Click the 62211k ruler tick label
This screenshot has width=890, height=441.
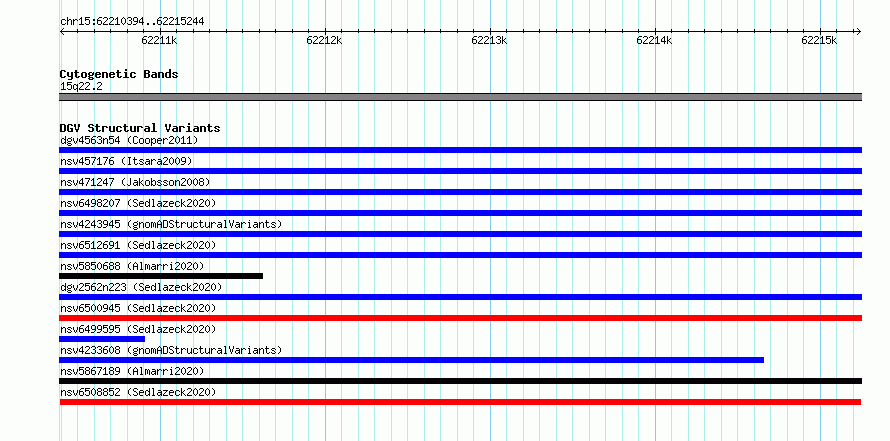point(159,40)
